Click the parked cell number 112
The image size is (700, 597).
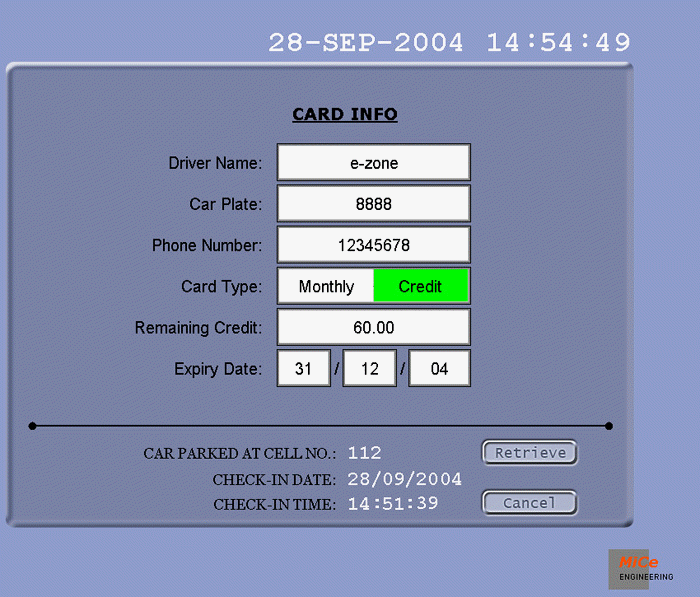(364, 453)
